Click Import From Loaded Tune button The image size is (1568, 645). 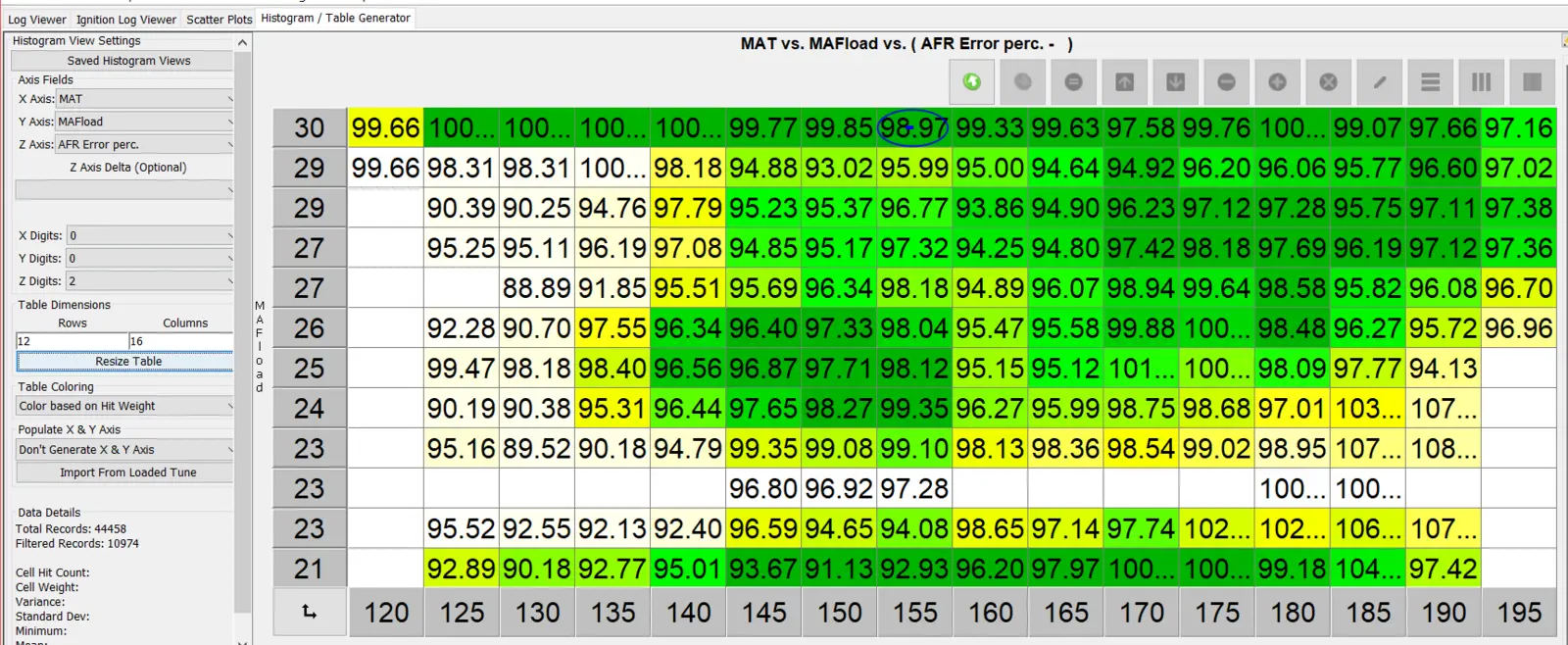(124, 472)
